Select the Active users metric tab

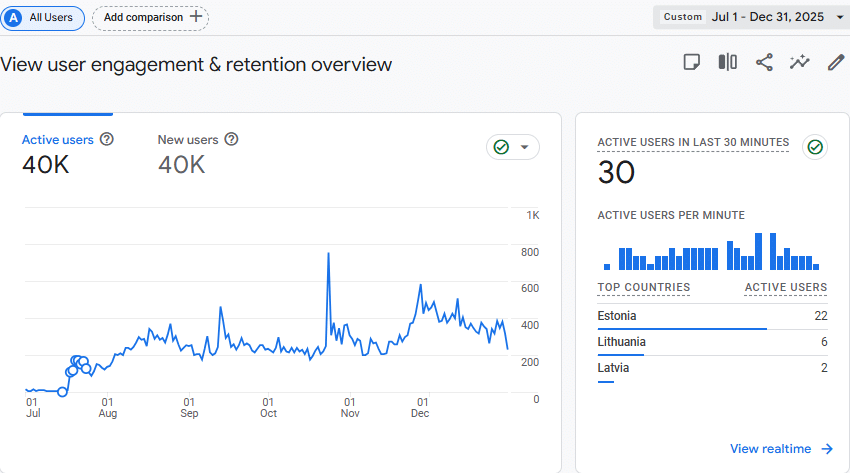point(58,140)
